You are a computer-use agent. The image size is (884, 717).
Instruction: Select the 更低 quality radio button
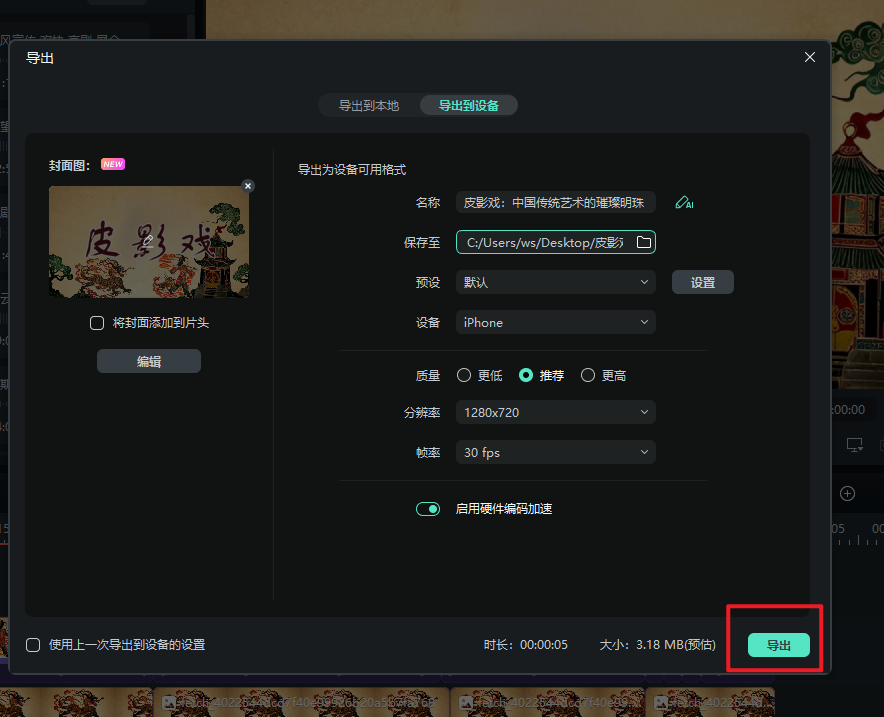click(463, 375)
